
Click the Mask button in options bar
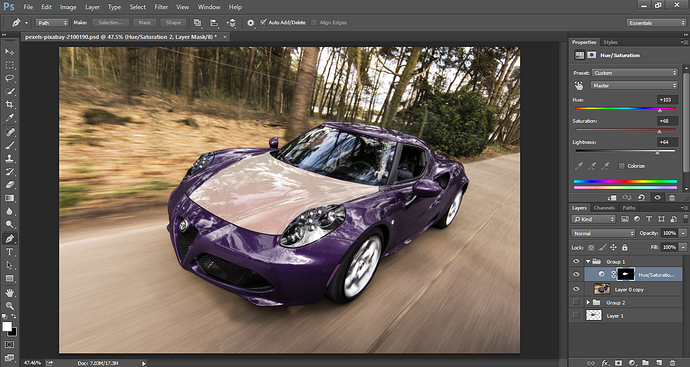(x=145, y=22)
